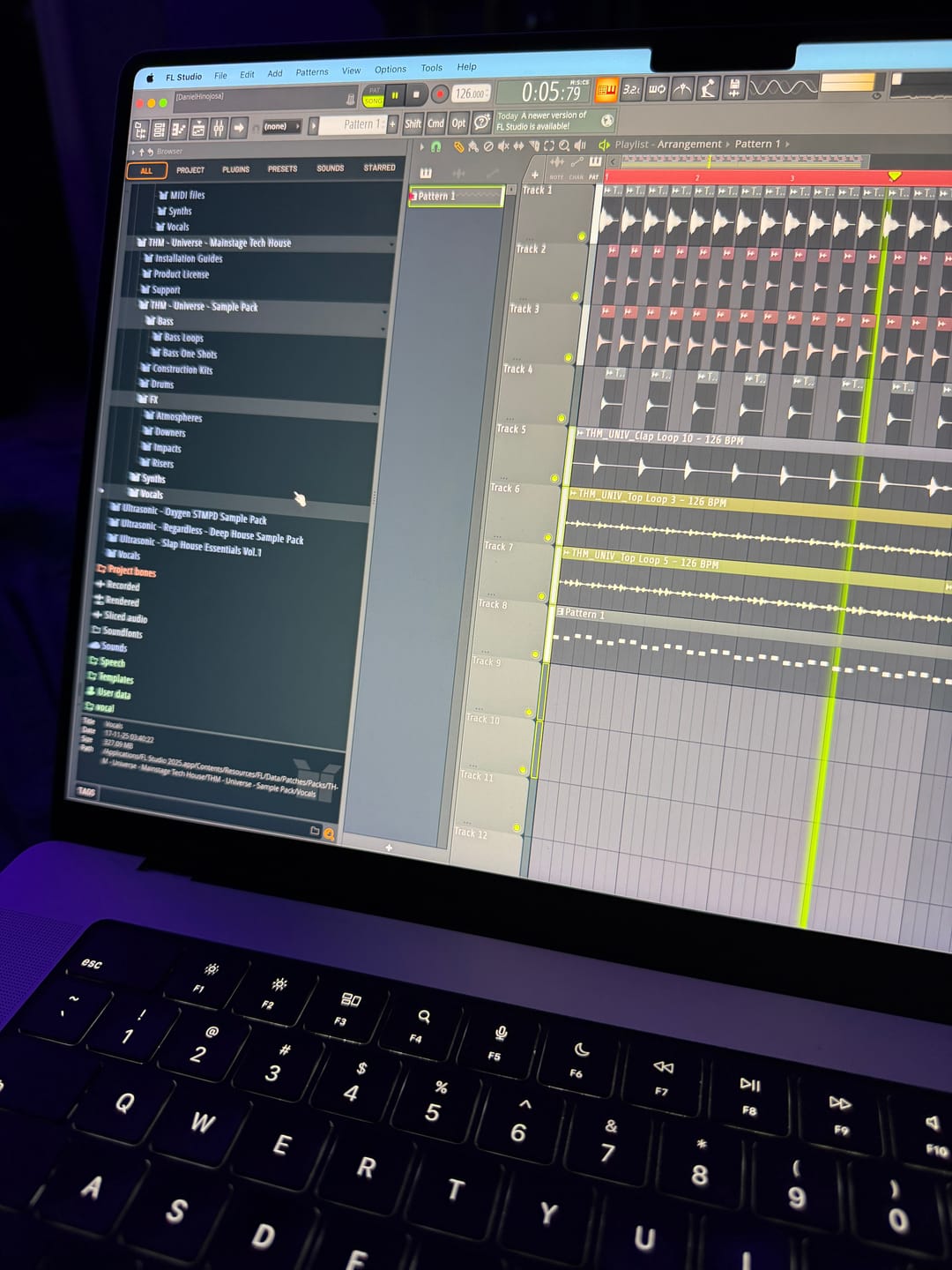
Task: Click the yellow playhead marker on timeline
Action: (894, 176)
